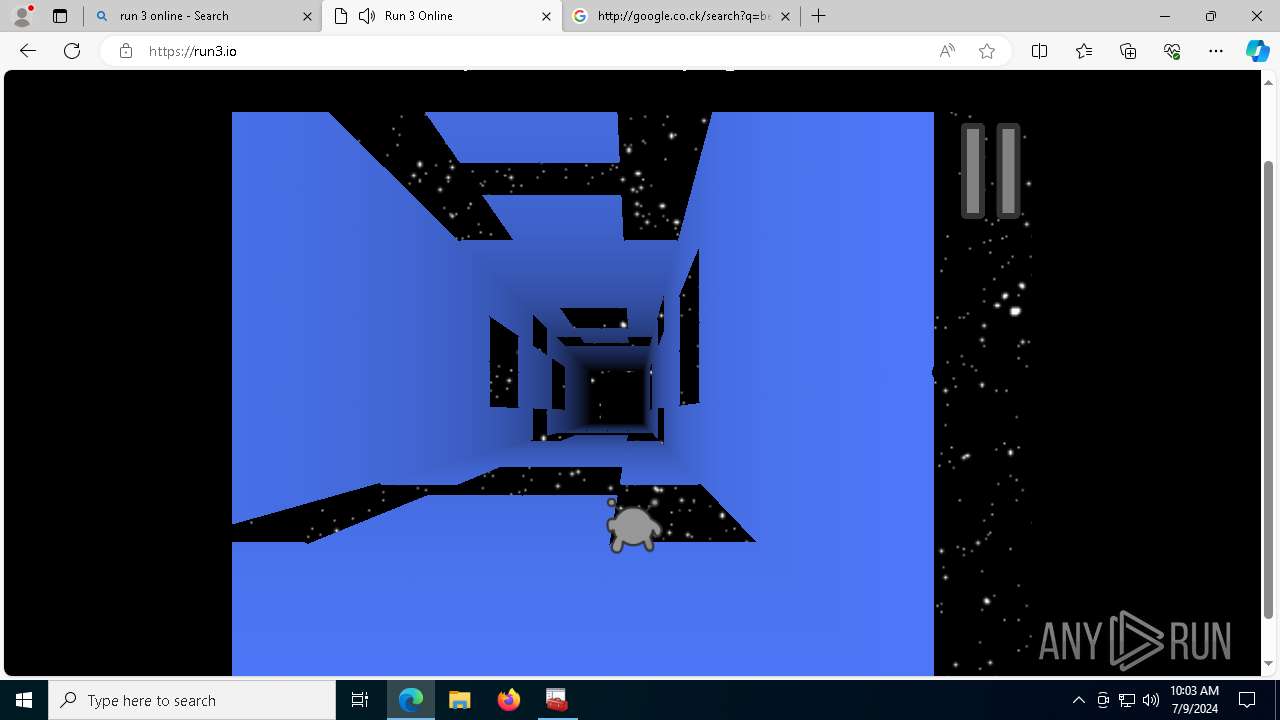Go back to previous page
The width and height of the screenshot is (1280, 720).
[28, 51]
